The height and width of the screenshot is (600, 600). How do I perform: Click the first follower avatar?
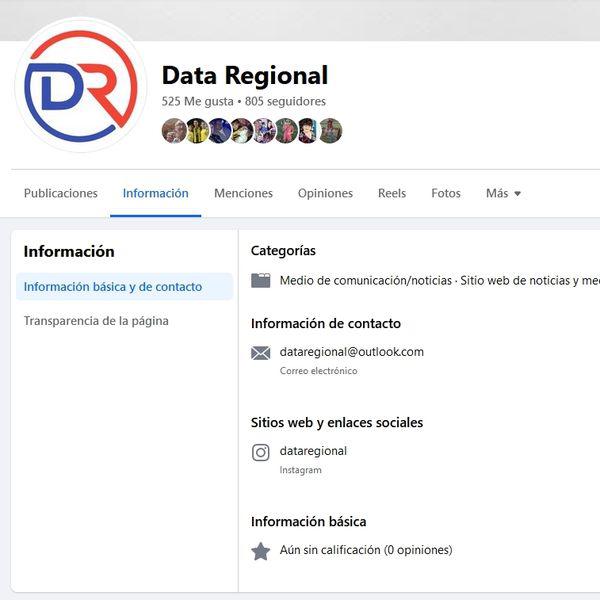pyautogui.click(x=173, y=131)
